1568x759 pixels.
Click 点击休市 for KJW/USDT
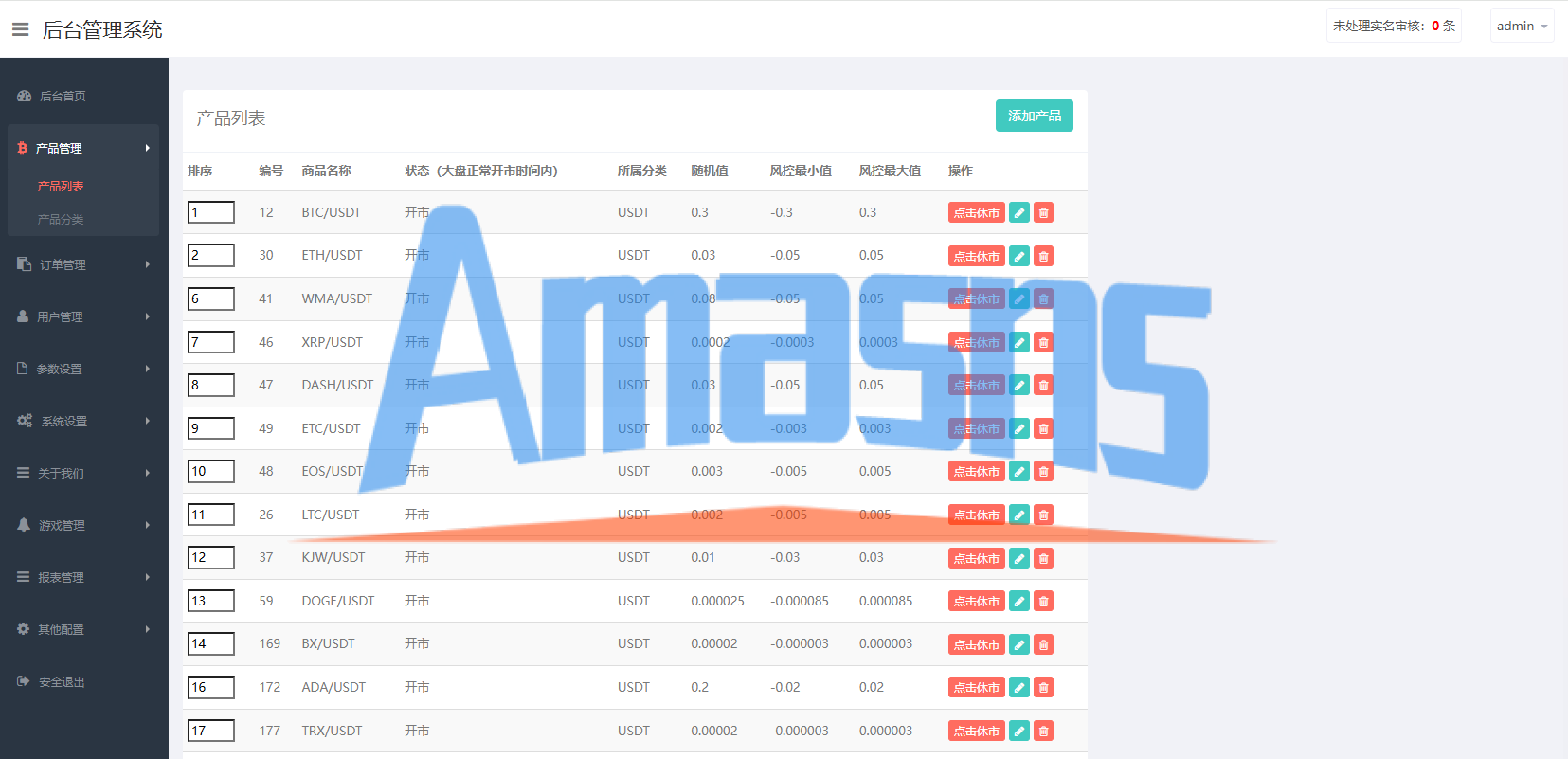[977, 558]
